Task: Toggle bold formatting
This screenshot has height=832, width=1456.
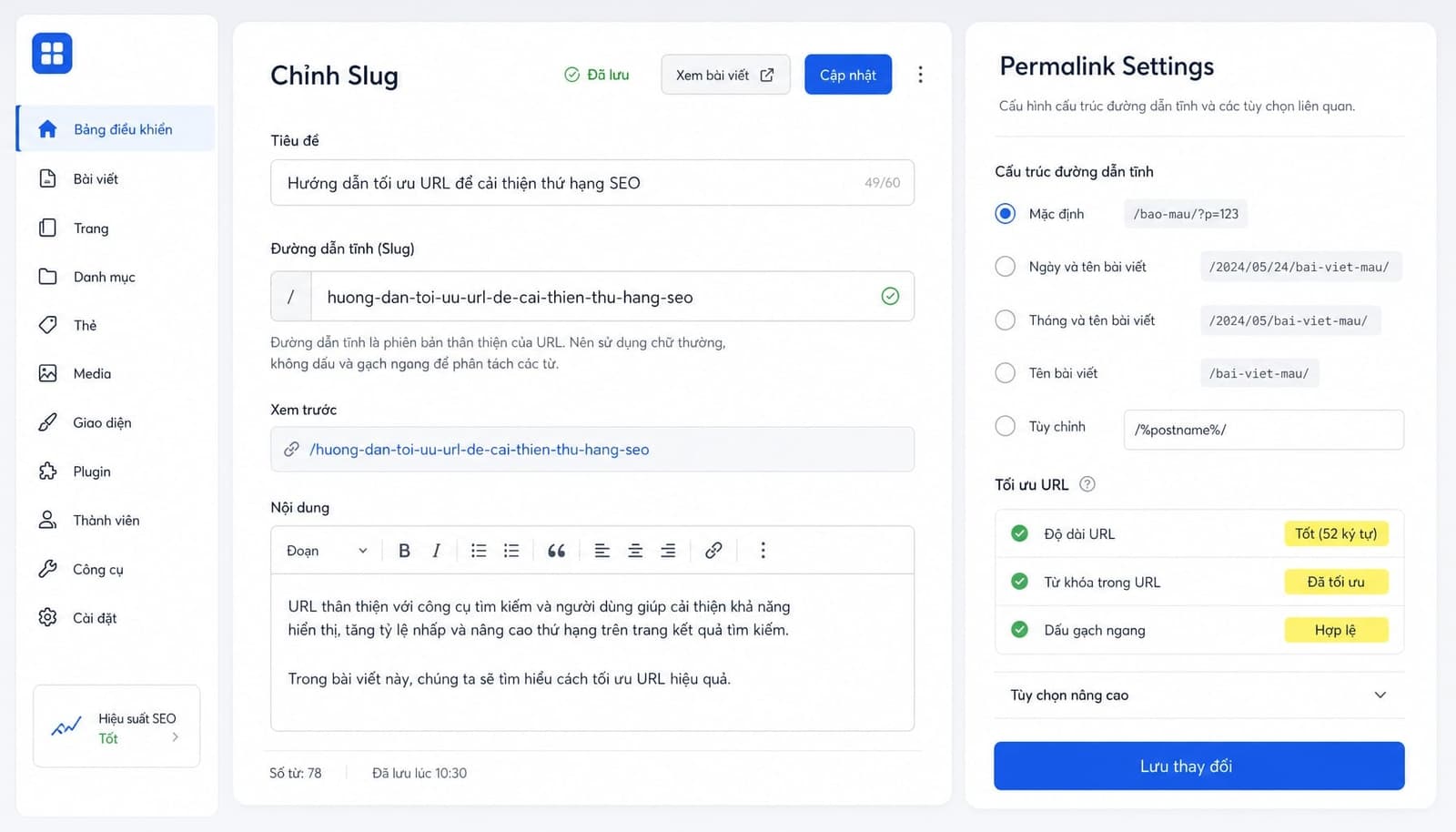Action: coord(404,551)
